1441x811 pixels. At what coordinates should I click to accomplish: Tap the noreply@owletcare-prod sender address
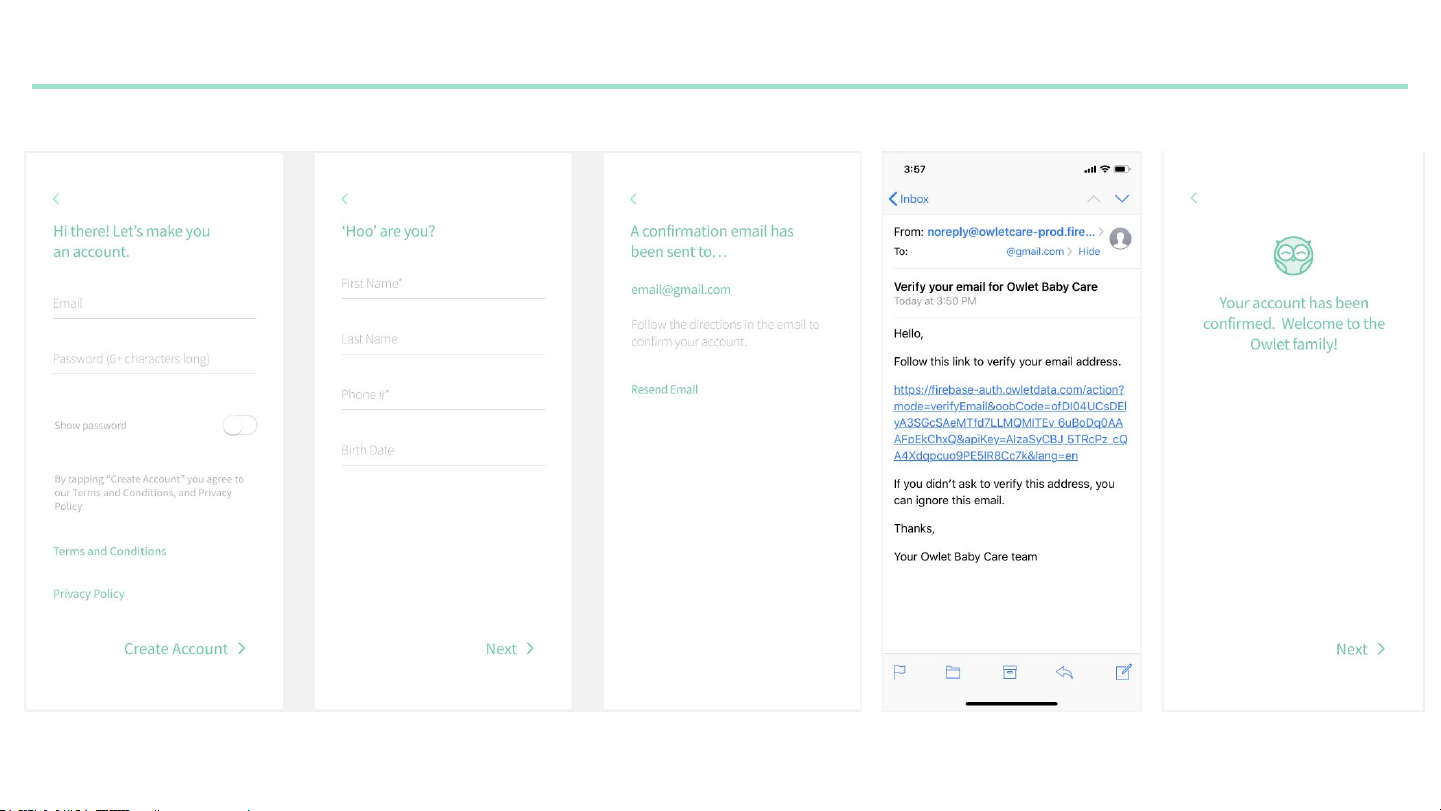pos(1011,231)
